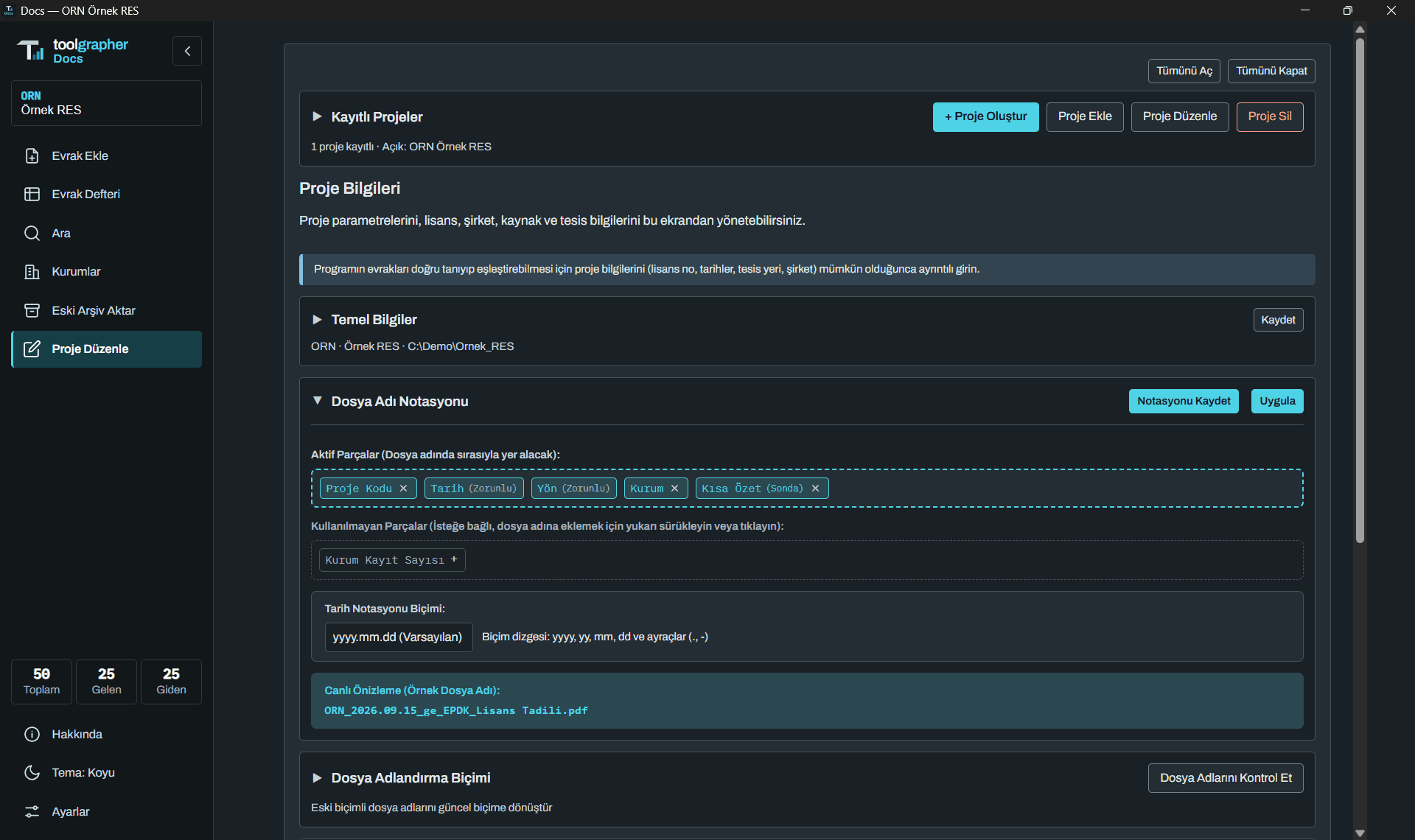Click the Proje Ekle button

(x=1085, y=116)
